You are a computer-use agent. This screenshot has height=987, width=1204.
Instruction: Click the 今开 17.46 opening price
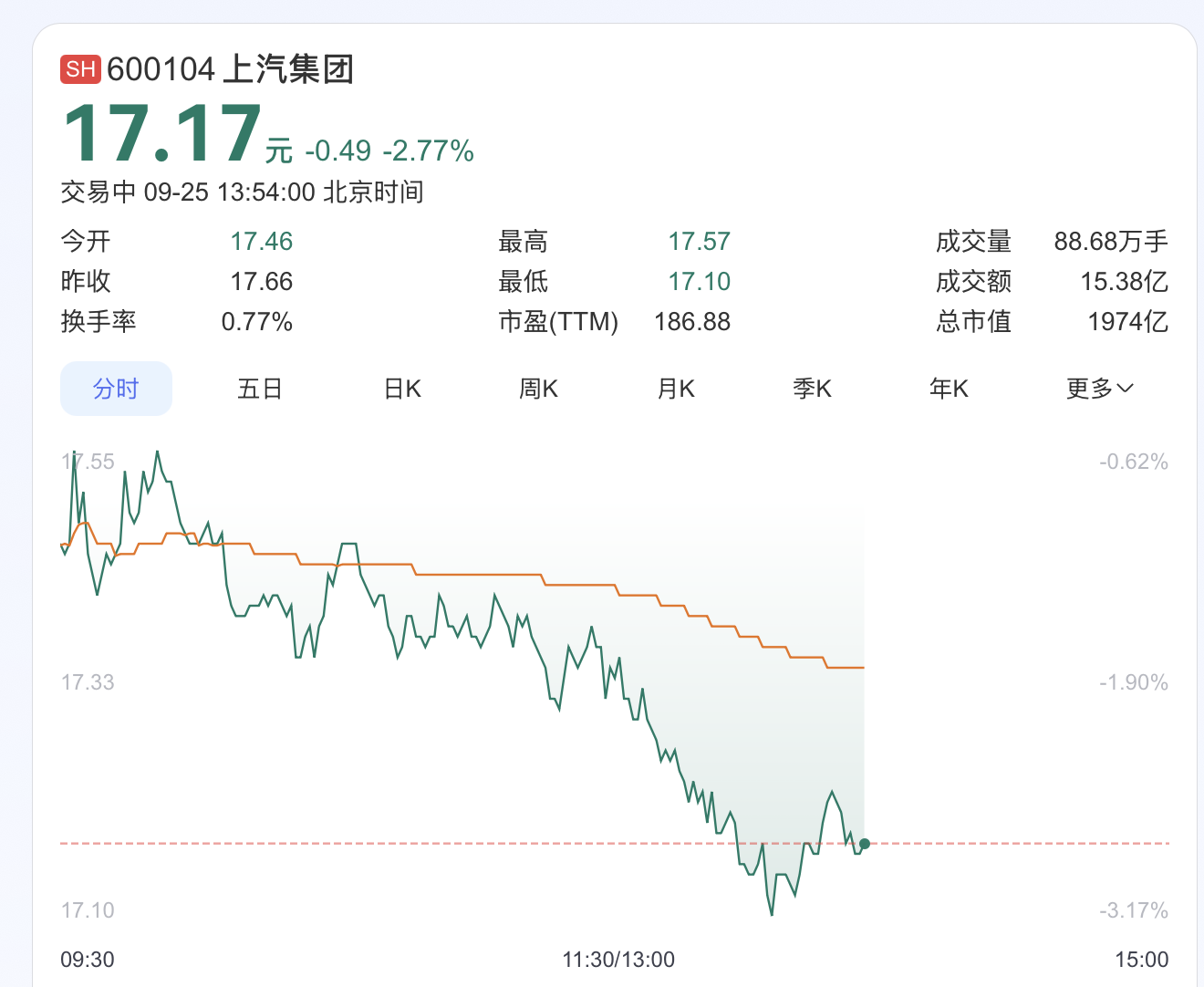261,242
